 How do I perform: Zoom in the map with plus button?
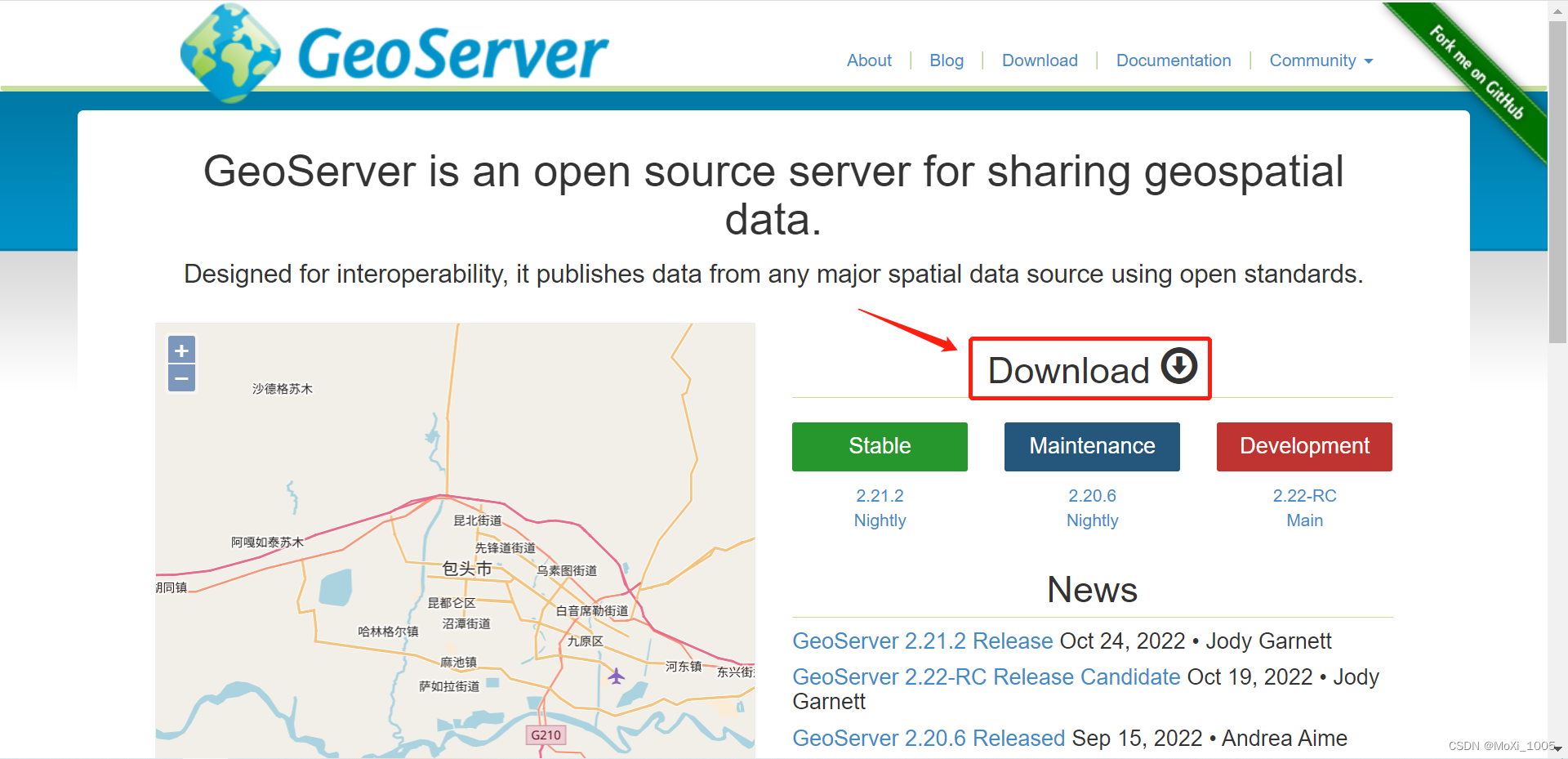click(181, 350)
